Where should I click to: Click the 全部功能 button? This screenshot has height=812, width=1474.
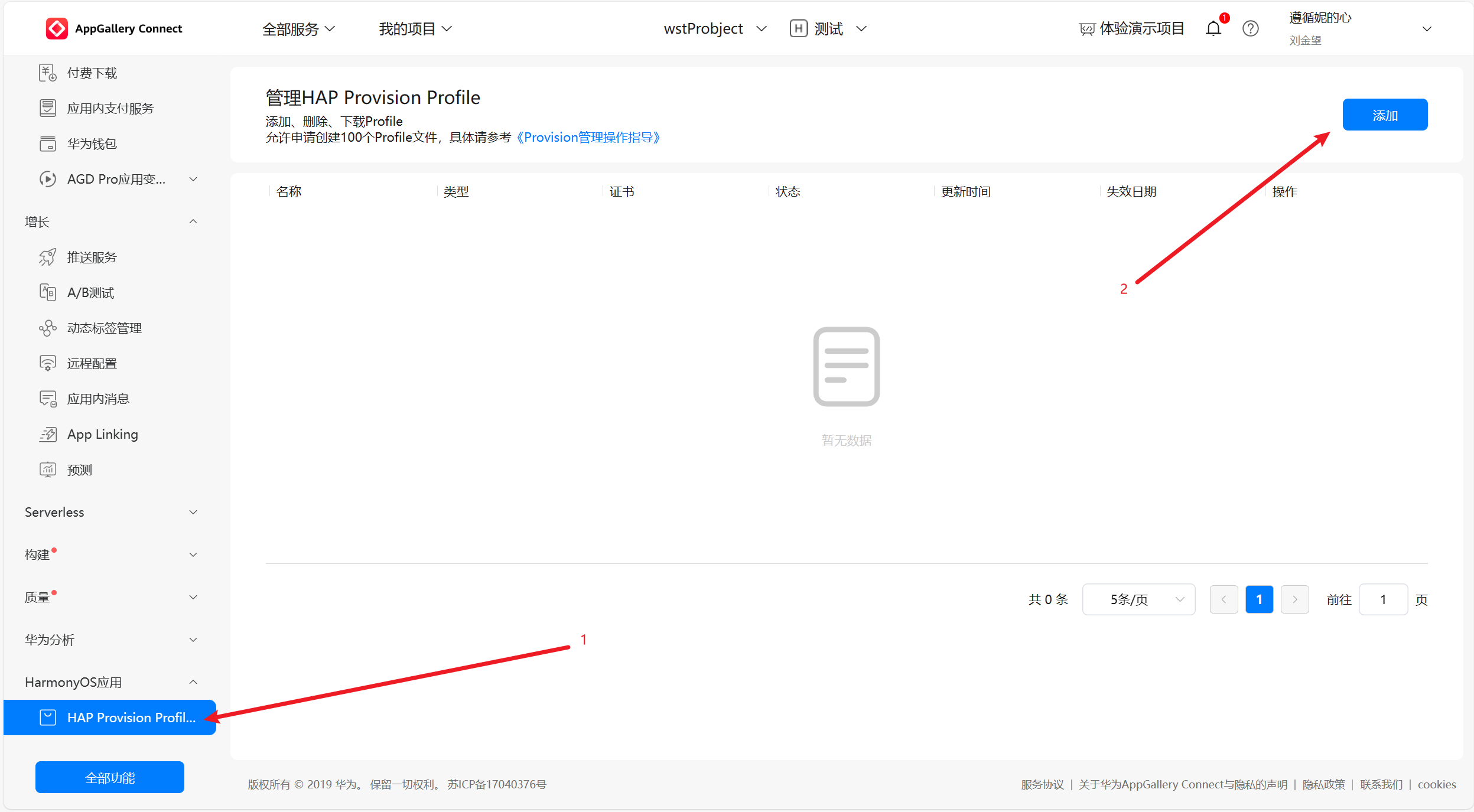click(x=110, y=777)
